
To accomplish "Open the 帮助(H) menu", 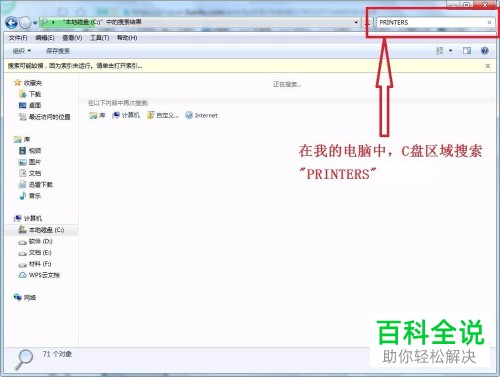I will click(127, 38).
